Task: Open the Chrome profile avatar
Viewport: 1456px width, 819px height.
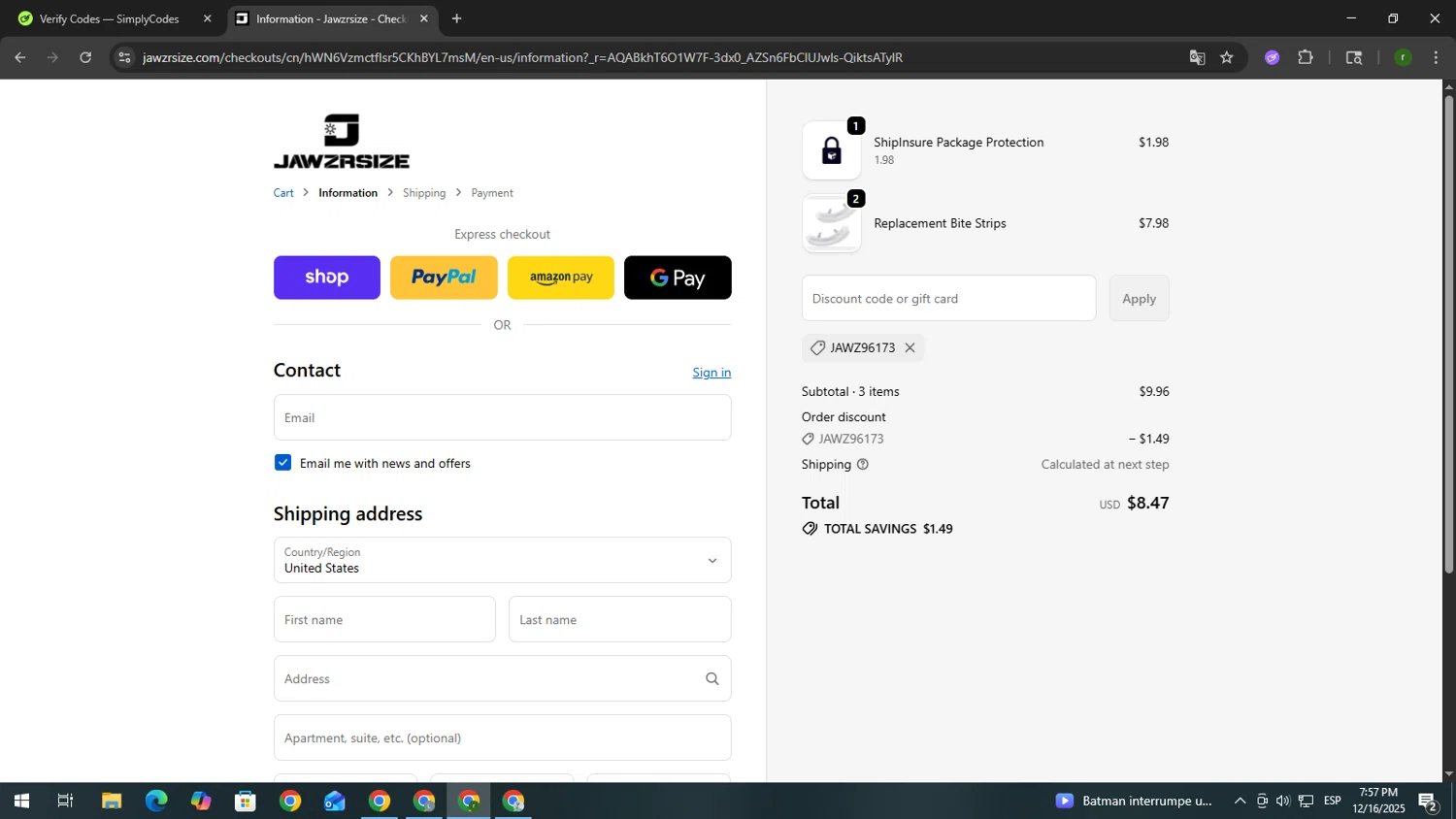Action: tap(1403, 57)
